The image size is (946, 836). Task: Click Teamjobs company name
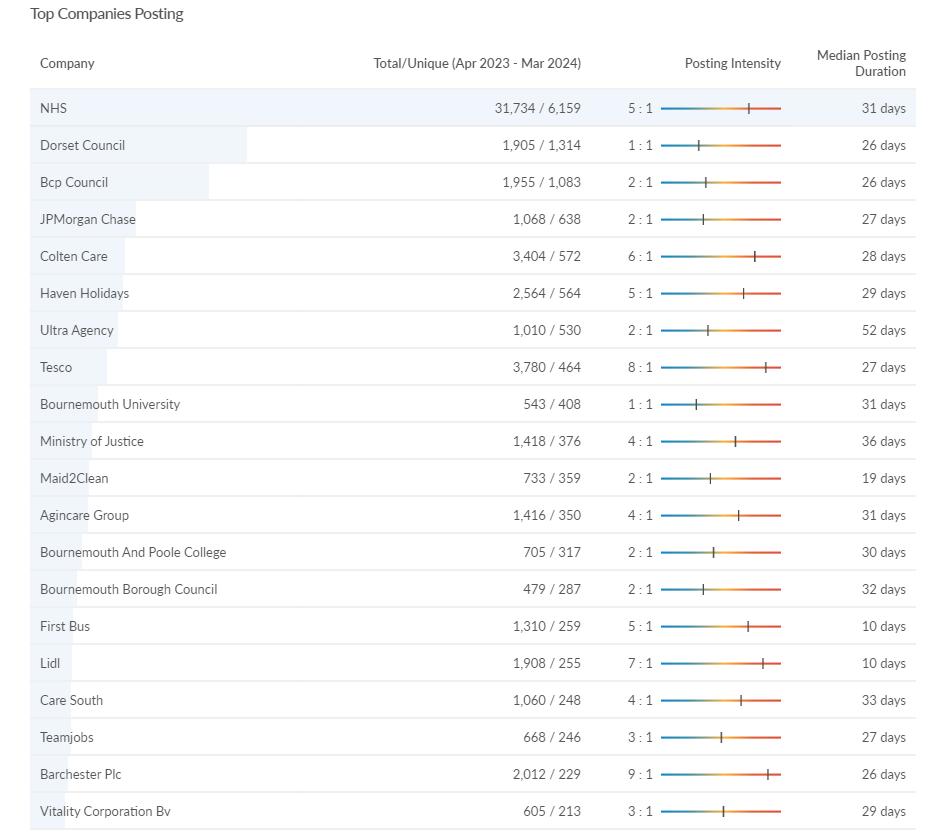[x=66, y=737]
